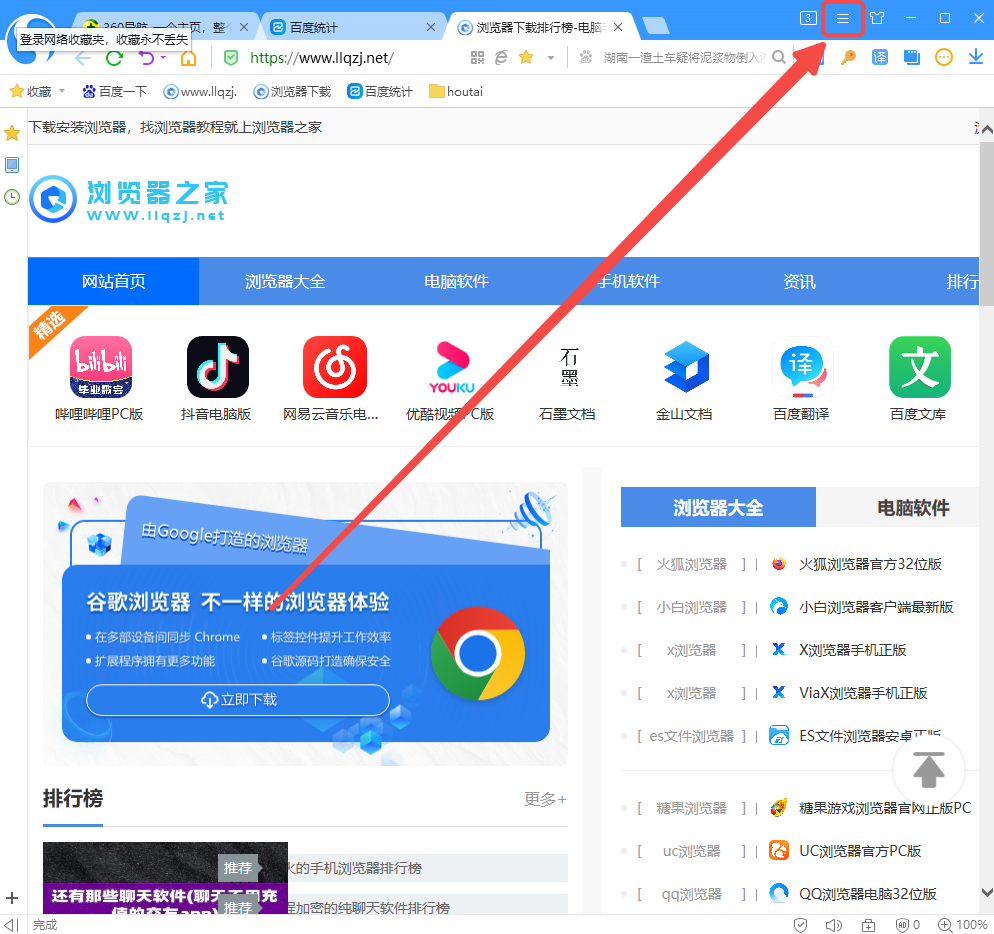
Task: Open the translate extension icon in the toolbar
Action: pyautogui.click(x=880, y=58)
